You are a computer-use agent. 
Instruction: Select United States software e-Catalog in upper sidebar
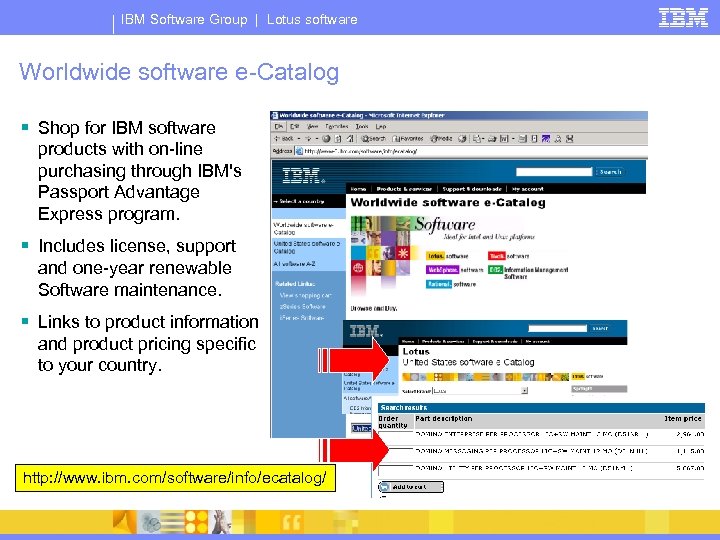(307, 247)
